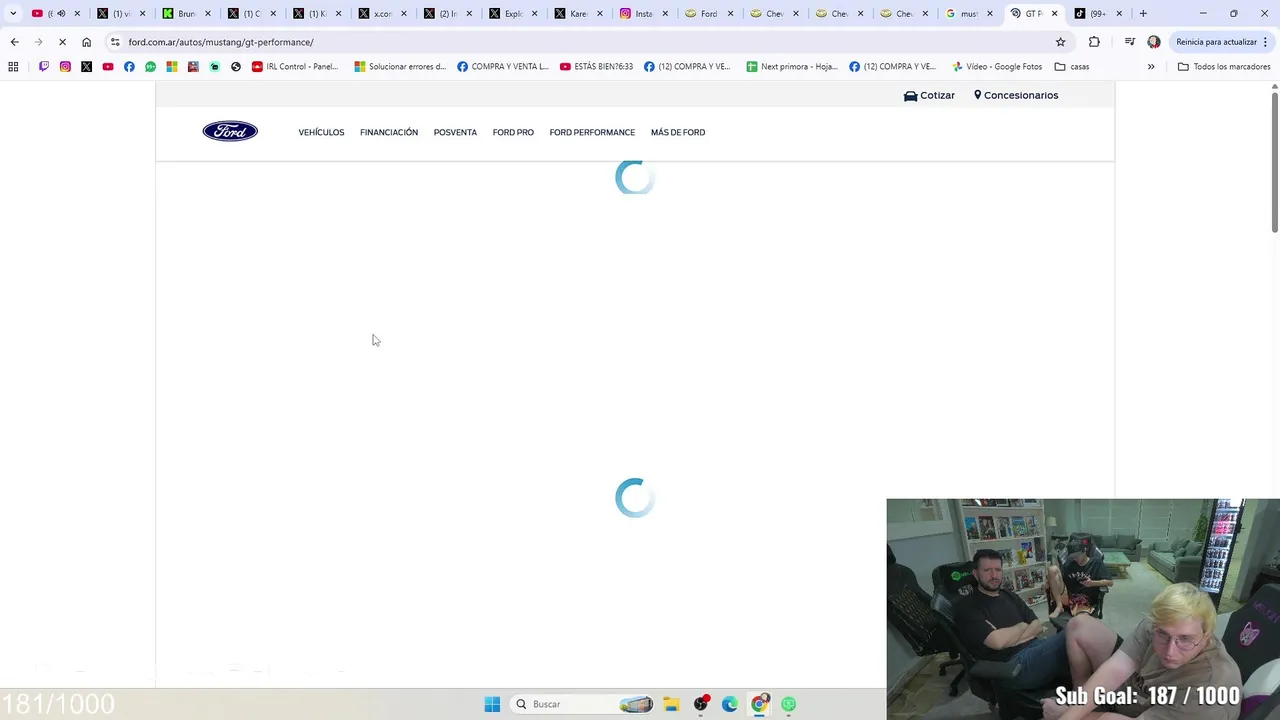
Task: Open the X bookmark icon in bookmarks bar
Action: point(86,66)
